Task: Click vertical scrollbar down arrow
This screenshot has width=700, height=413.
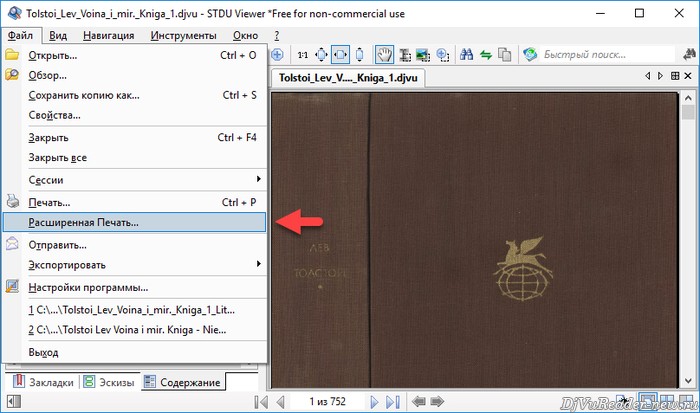Action: pos(688,381)
